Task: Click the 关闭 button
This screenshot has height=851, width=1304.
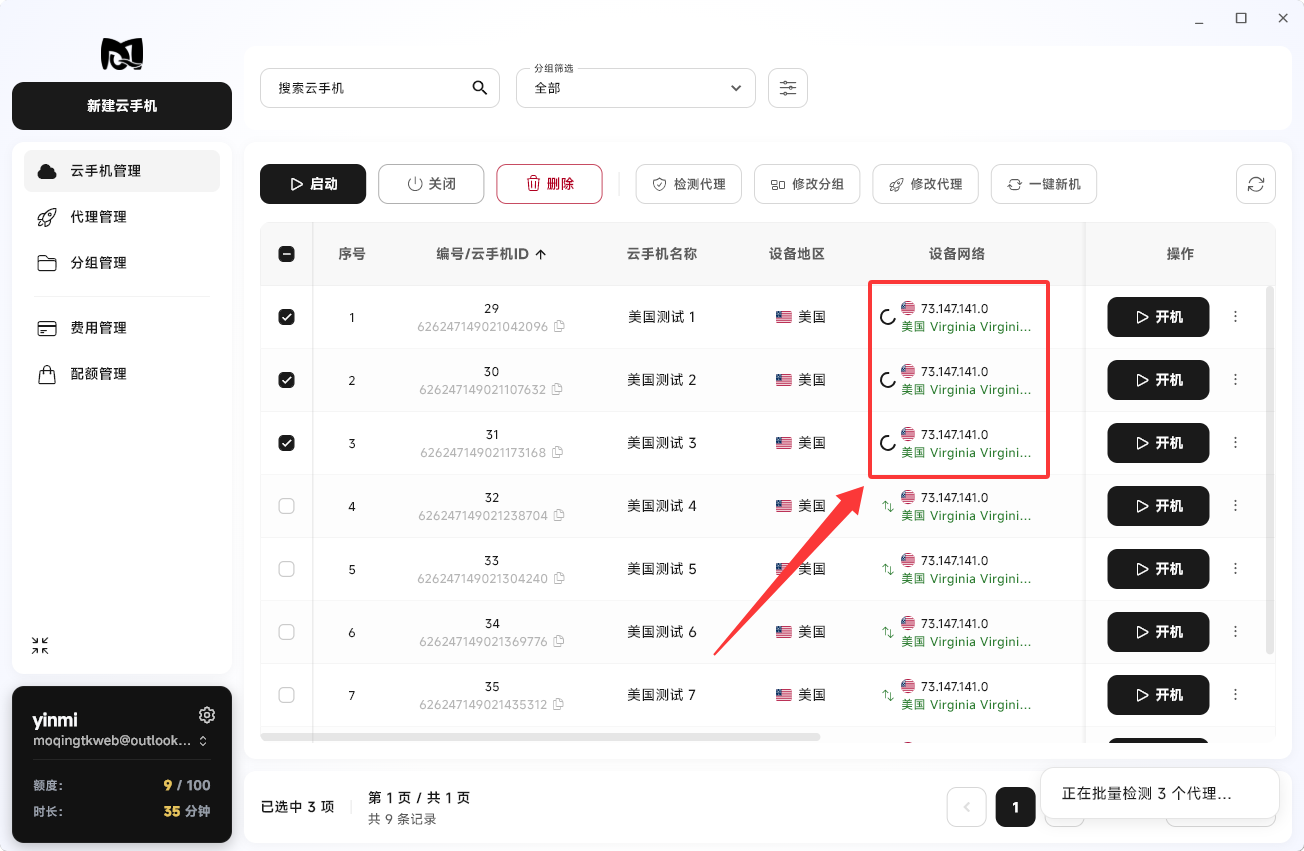Action: click(x=431, y=184)
